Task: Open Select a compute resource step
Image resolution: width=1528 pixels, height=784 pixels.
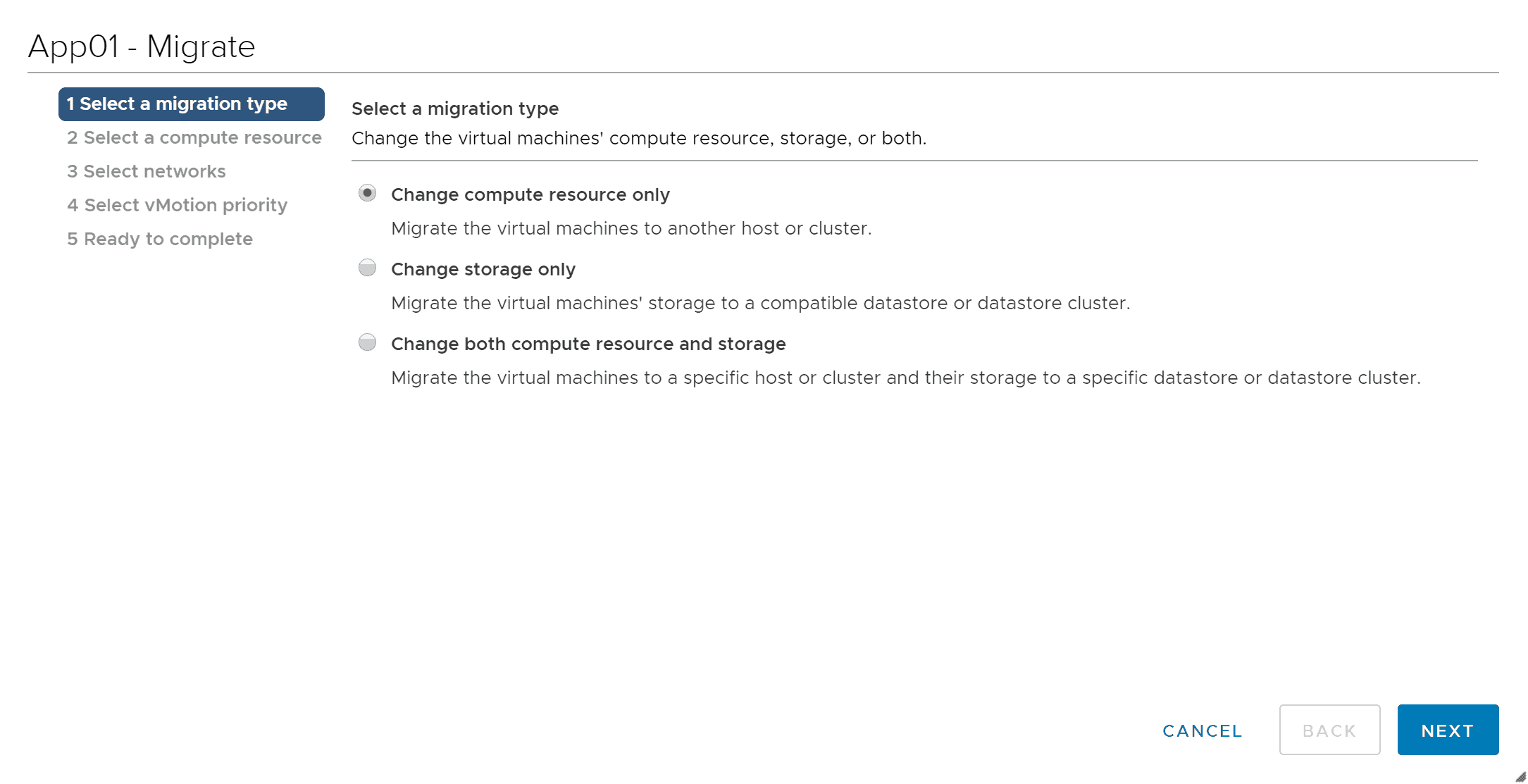Action: 195,137
